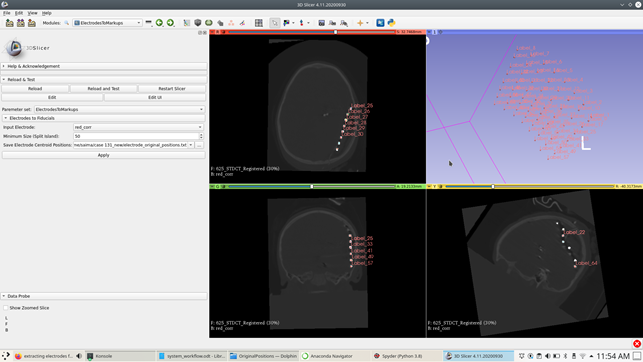Open the Extensions Manager icon

tap(380, 23)
